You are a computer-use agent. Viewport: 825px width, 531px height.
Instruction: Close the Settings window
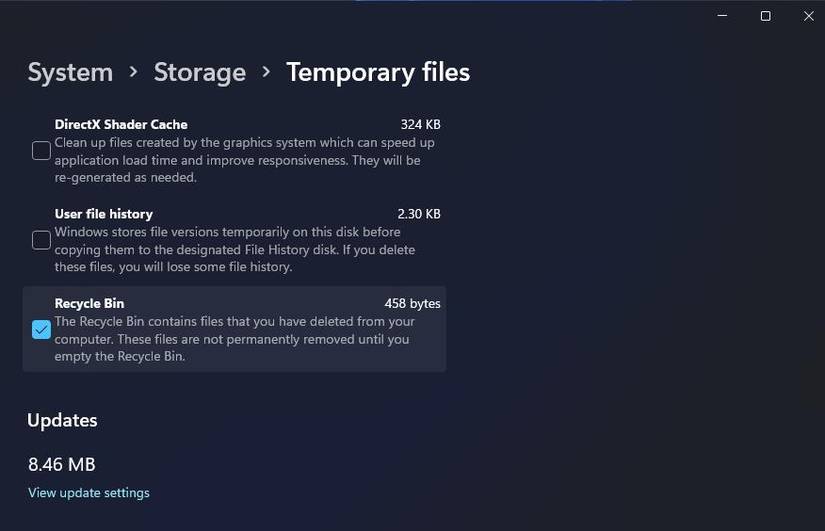tap(809, 16)
